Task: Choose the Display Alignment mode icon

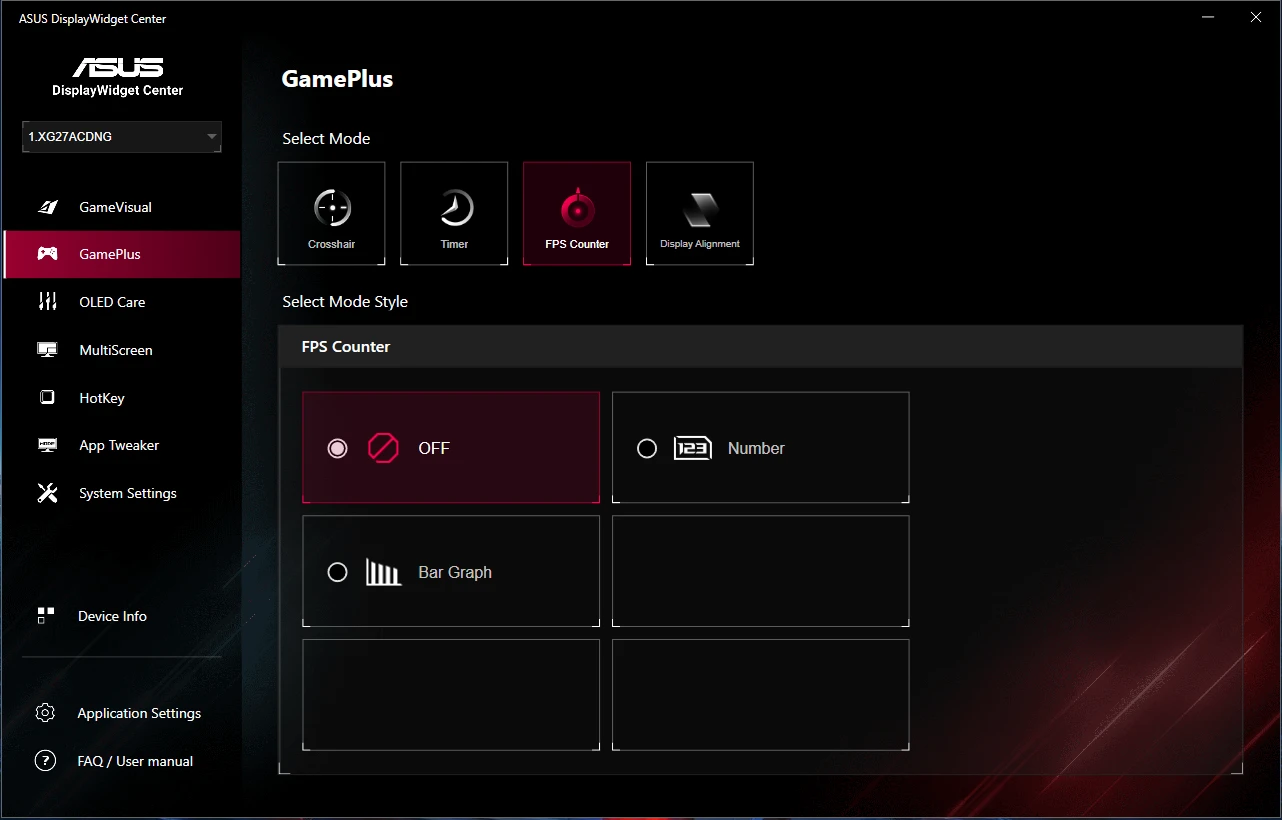Action: coord(700,209)
